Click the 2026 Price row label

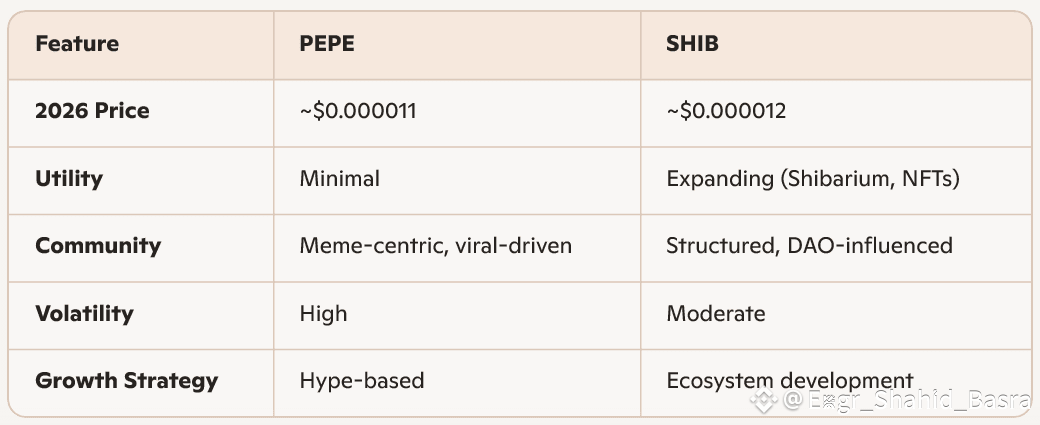(x=92, y=111)
